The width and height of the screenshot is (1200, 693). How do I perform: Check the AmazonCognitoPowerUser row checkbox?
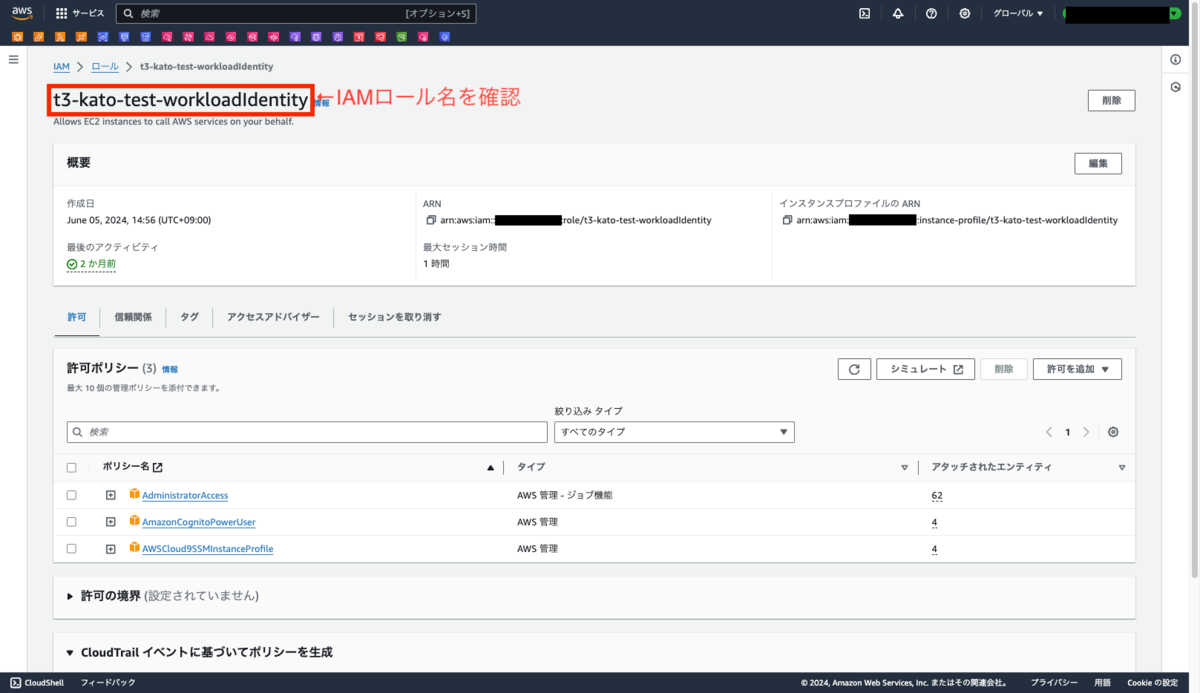pos(71,522)
